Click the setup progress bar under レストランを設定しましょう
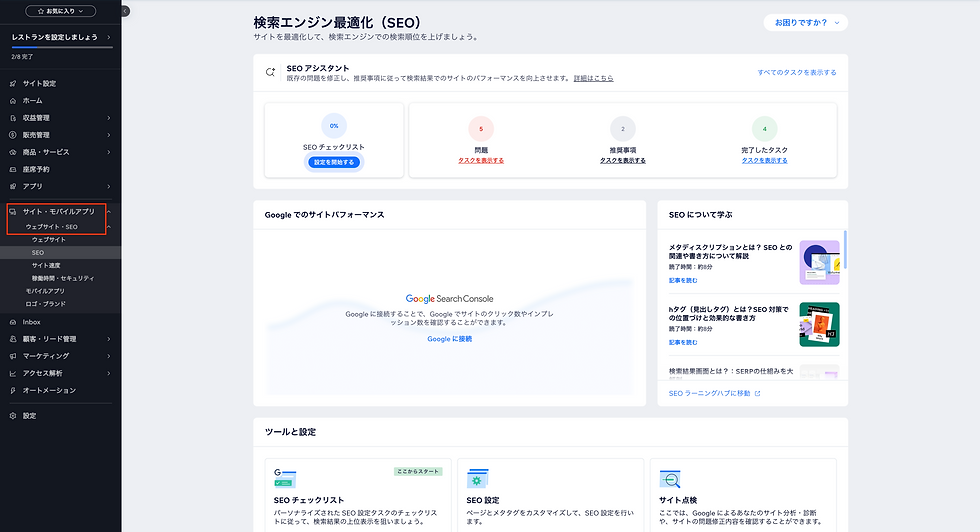 point(62,48)
